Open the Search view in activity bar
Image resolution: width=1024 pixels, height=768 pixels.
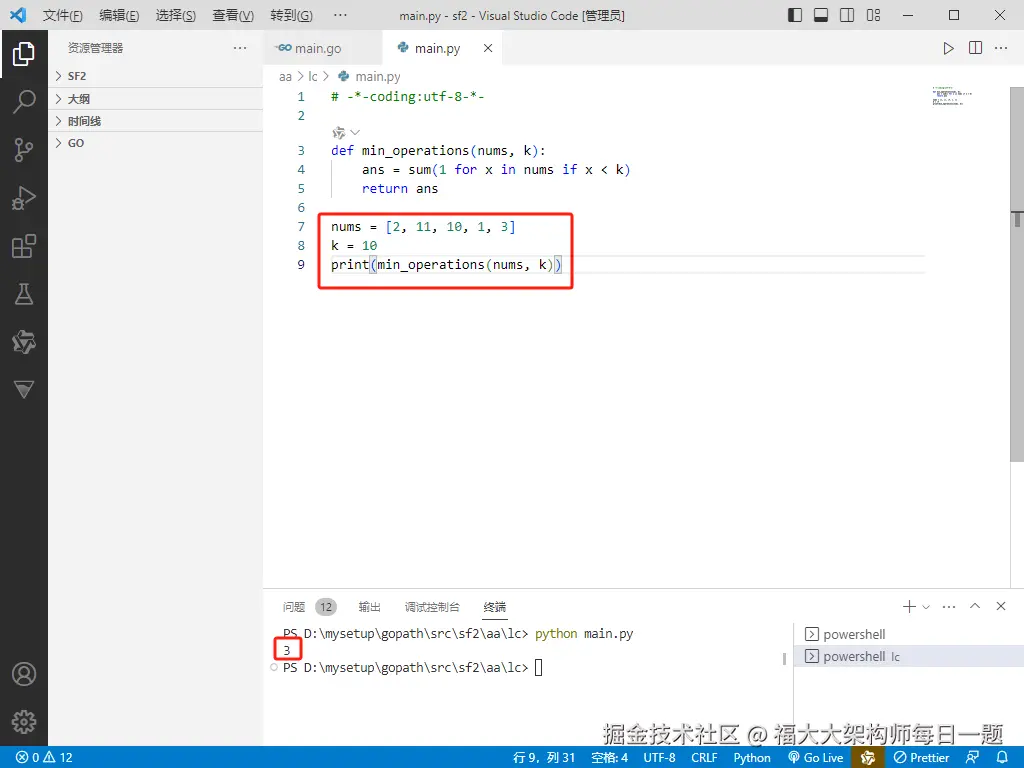point(24,102)
